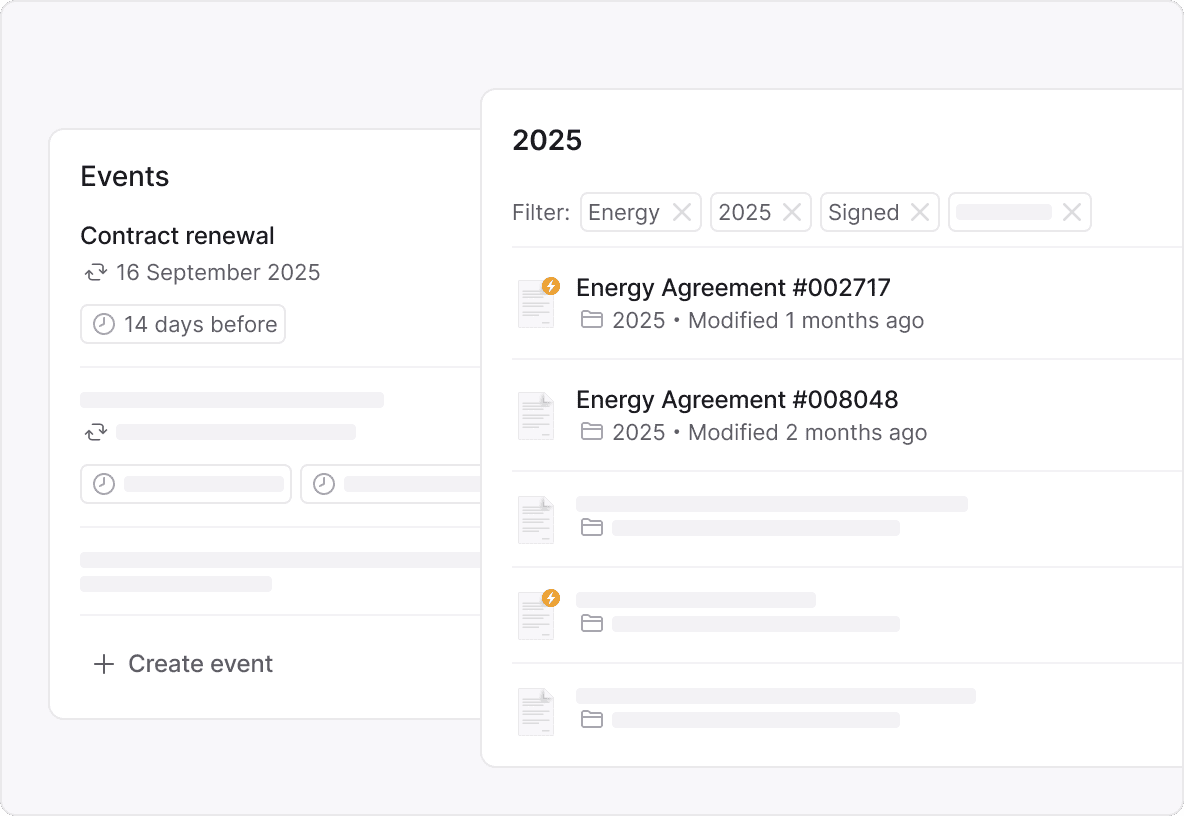The height and width of the screenshot is (816, 1184).
Task: Click folder icon under Energy Agreement #002717
Action: coord(592,320)
